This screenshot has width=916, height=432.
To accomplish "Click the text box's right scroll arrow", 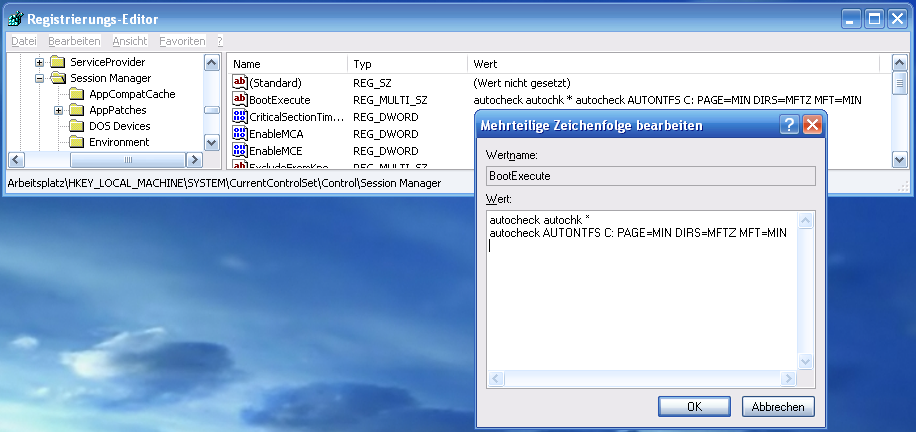I will (x=789, y=378).
